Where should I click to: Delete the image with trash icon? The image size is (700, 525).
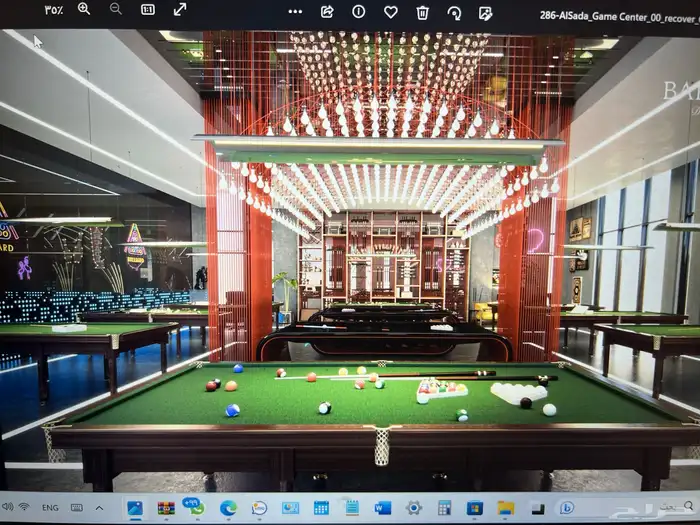423,12
